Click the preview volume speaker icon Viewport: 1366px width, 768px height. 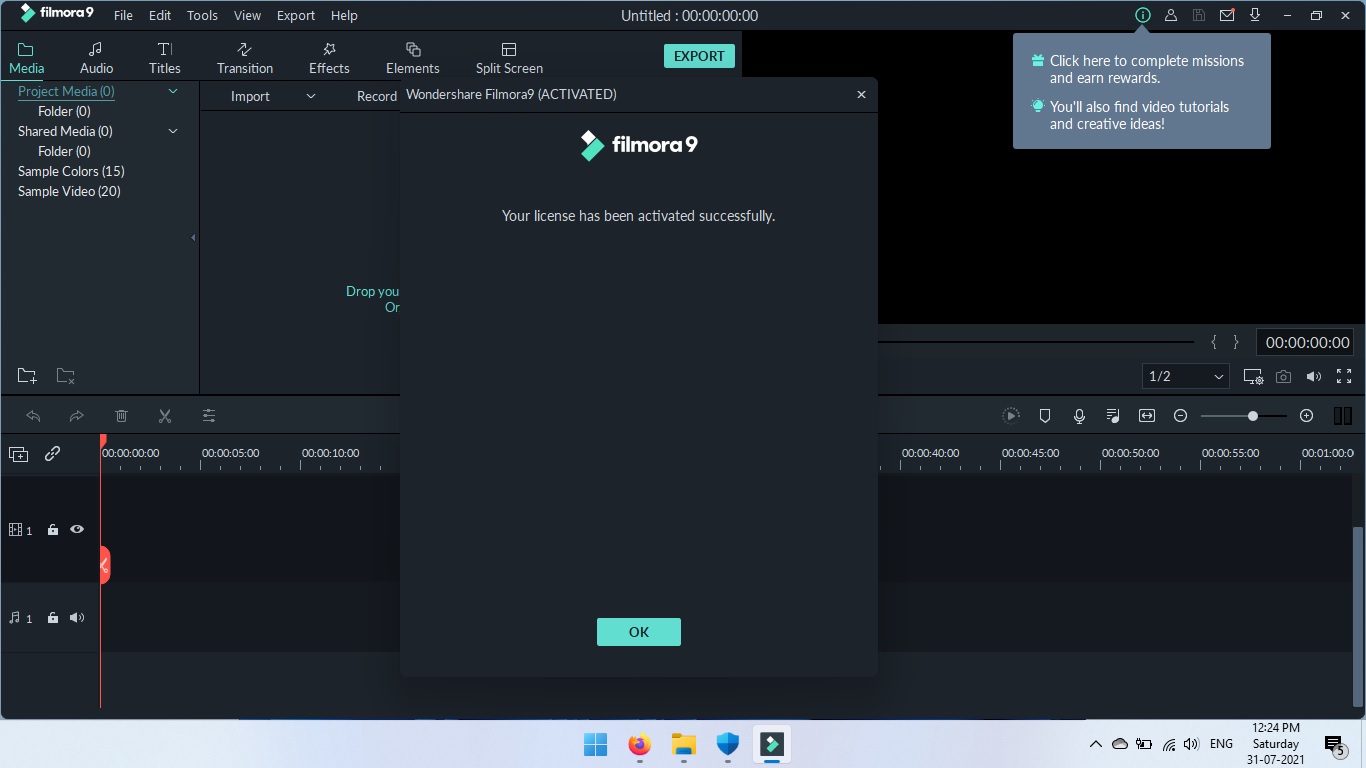click(1314, 376)
